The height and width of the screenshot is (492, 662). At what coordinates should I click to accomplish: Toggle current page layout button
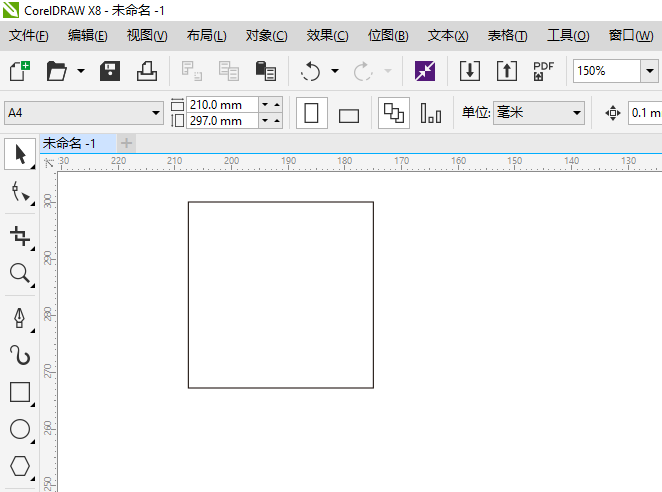[431, 113]
